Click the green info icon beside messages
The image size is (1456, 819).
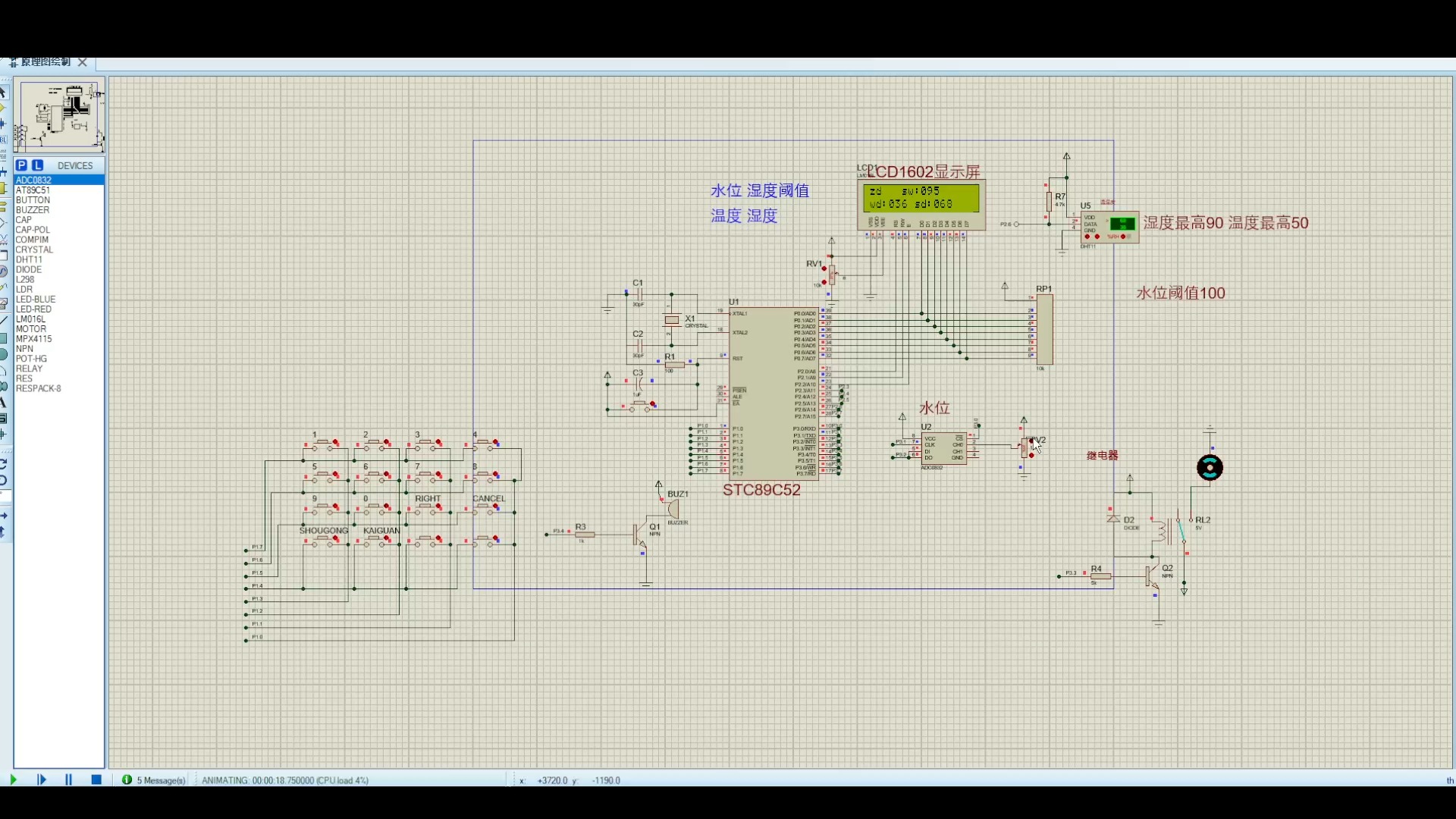[x=127, y=780]
